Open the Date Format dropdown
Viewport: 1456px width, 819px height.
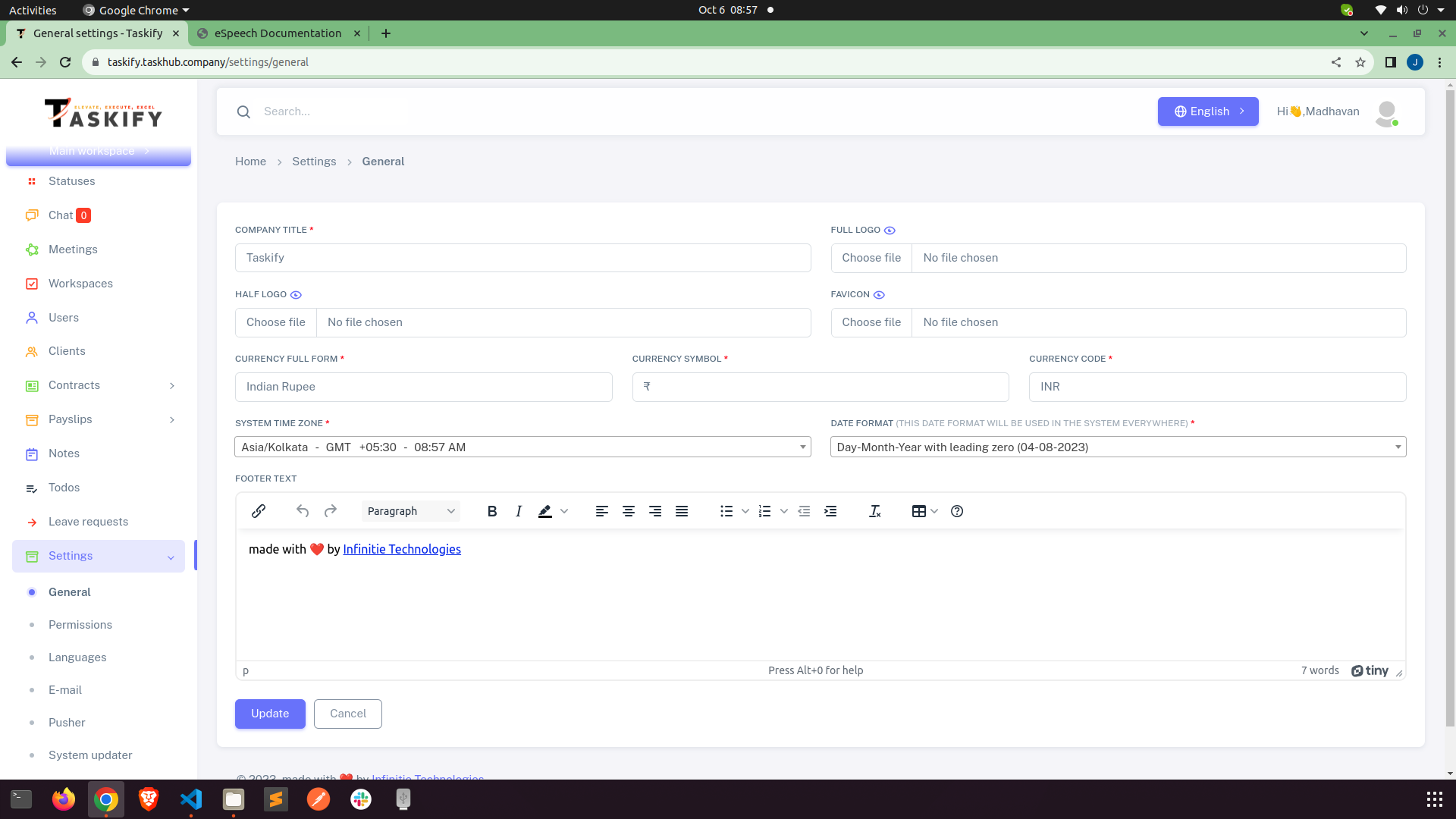click(x=1118, y=447)
